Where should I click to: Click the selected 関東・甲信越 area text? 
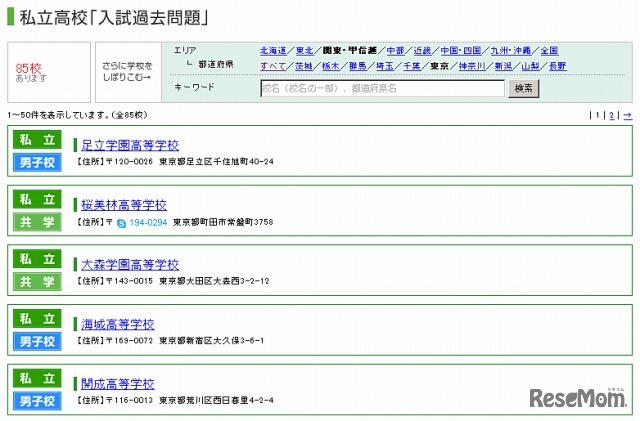[x=350, y=51]
